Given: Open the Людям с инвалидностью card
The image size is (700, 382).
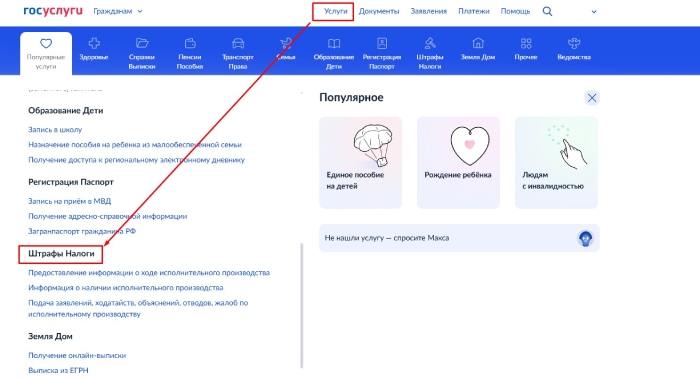Looking at the screenshot, I should (x=556, y=162).
